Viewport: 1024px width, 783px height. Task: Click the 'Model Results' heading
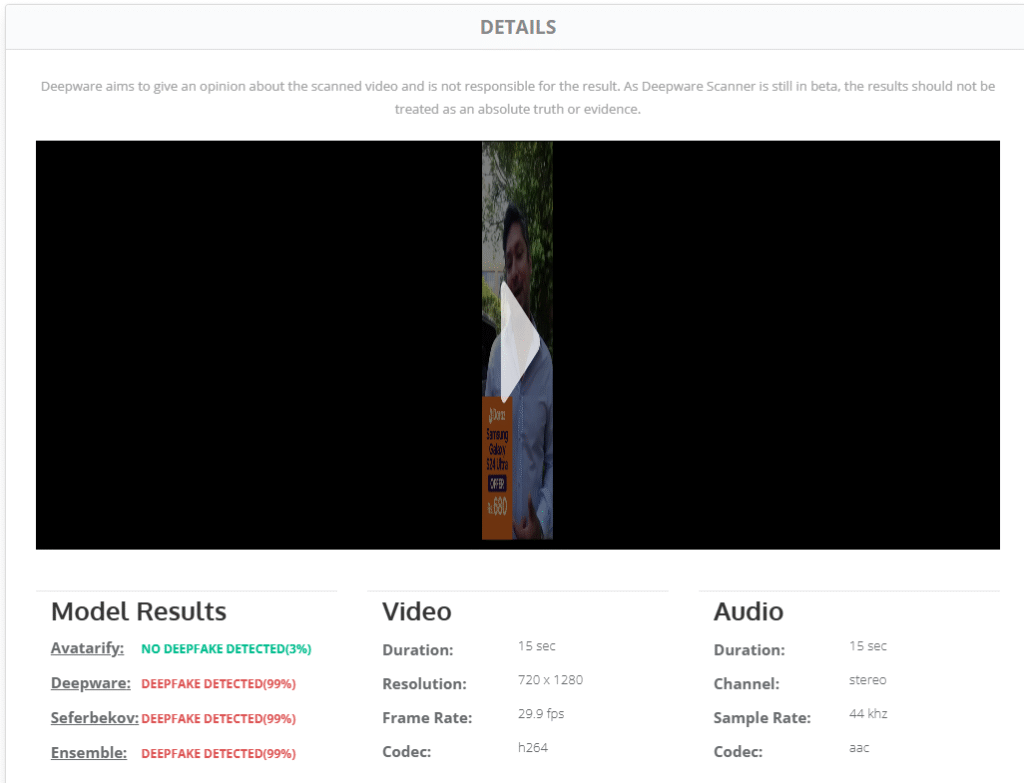pyautogui.click(x=138, y=612)
